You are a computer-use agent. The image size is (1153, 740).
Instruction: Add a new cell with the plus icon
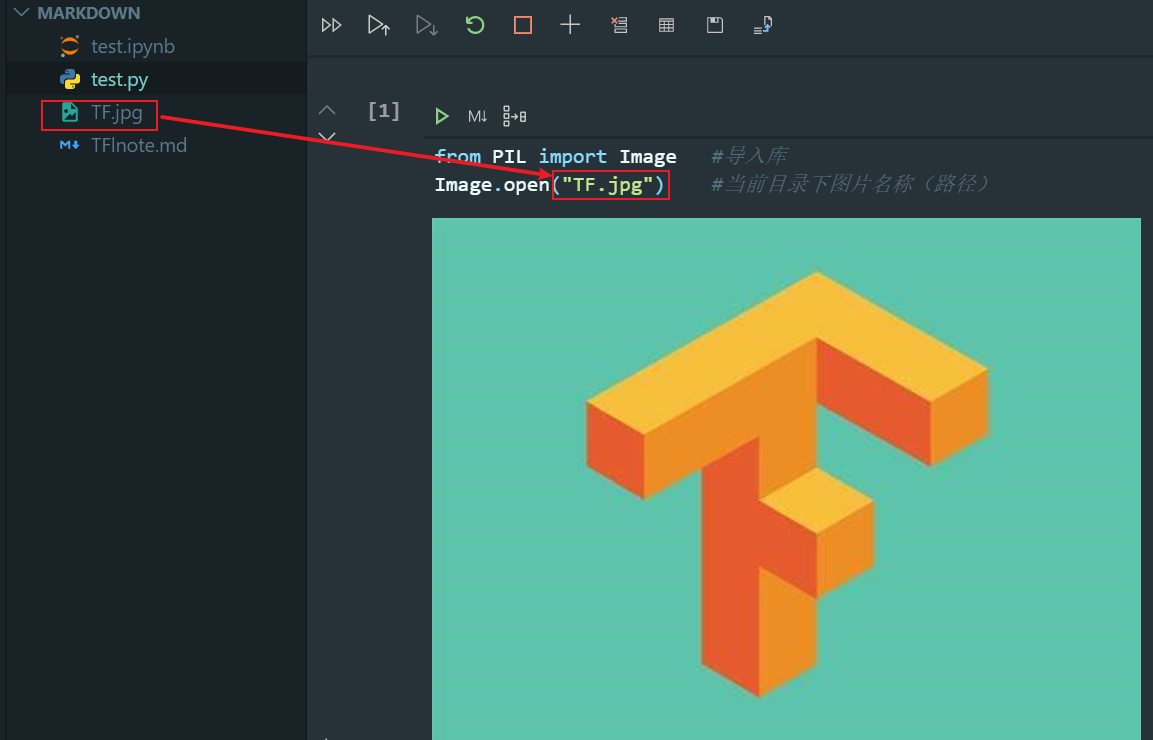click(x=570, y=25)
